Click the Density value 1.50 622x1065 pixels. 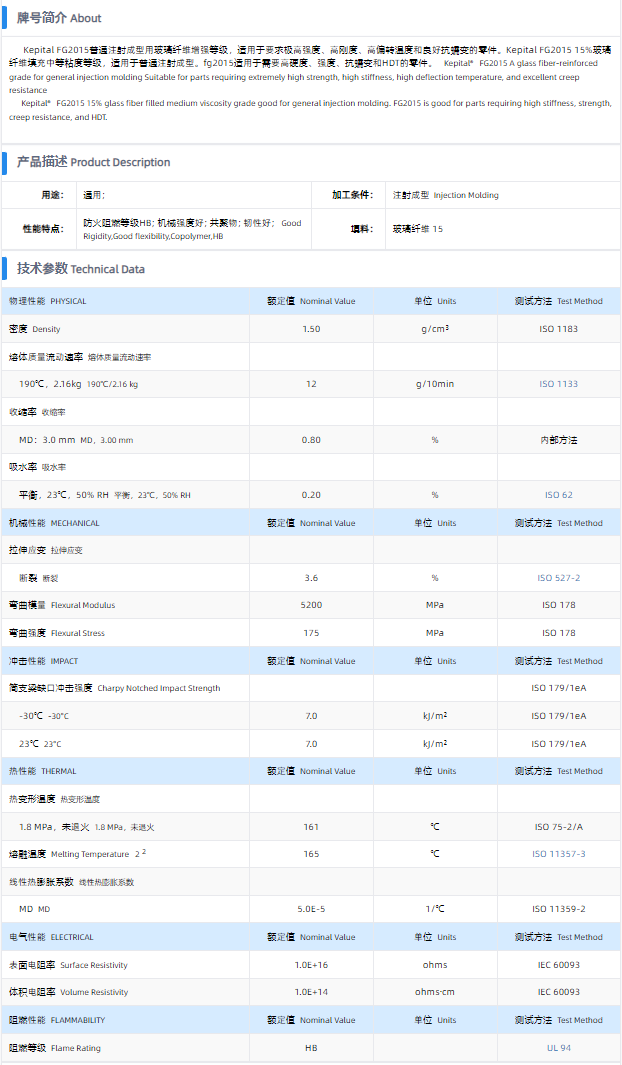pos(311,329)
